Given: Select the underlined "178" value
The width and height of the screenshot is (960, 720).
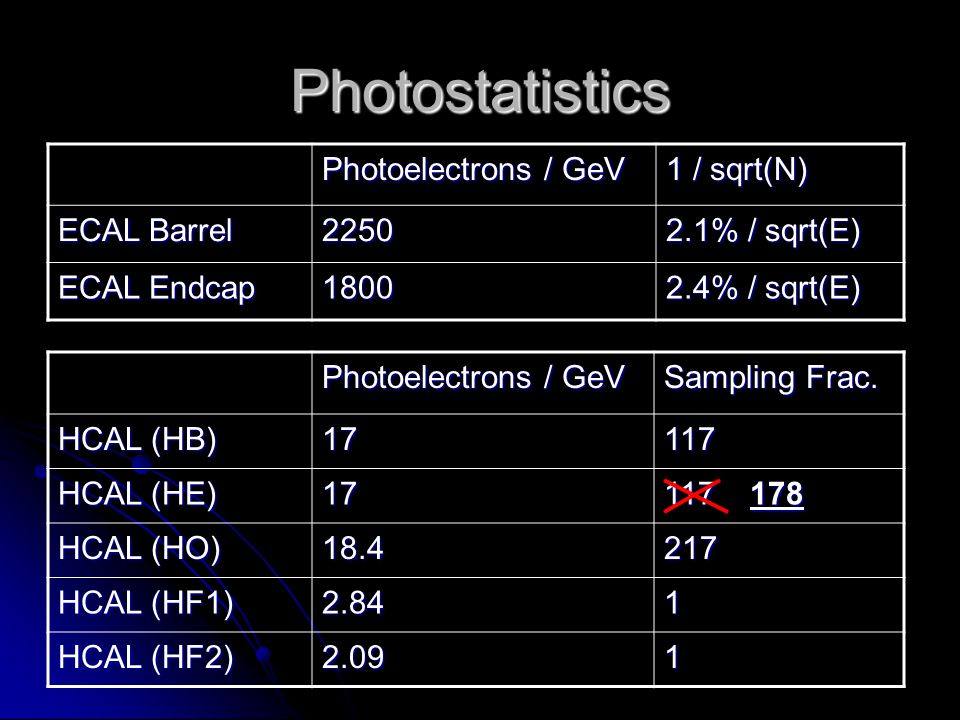Looking at the screenshot, I should (776, 494).
